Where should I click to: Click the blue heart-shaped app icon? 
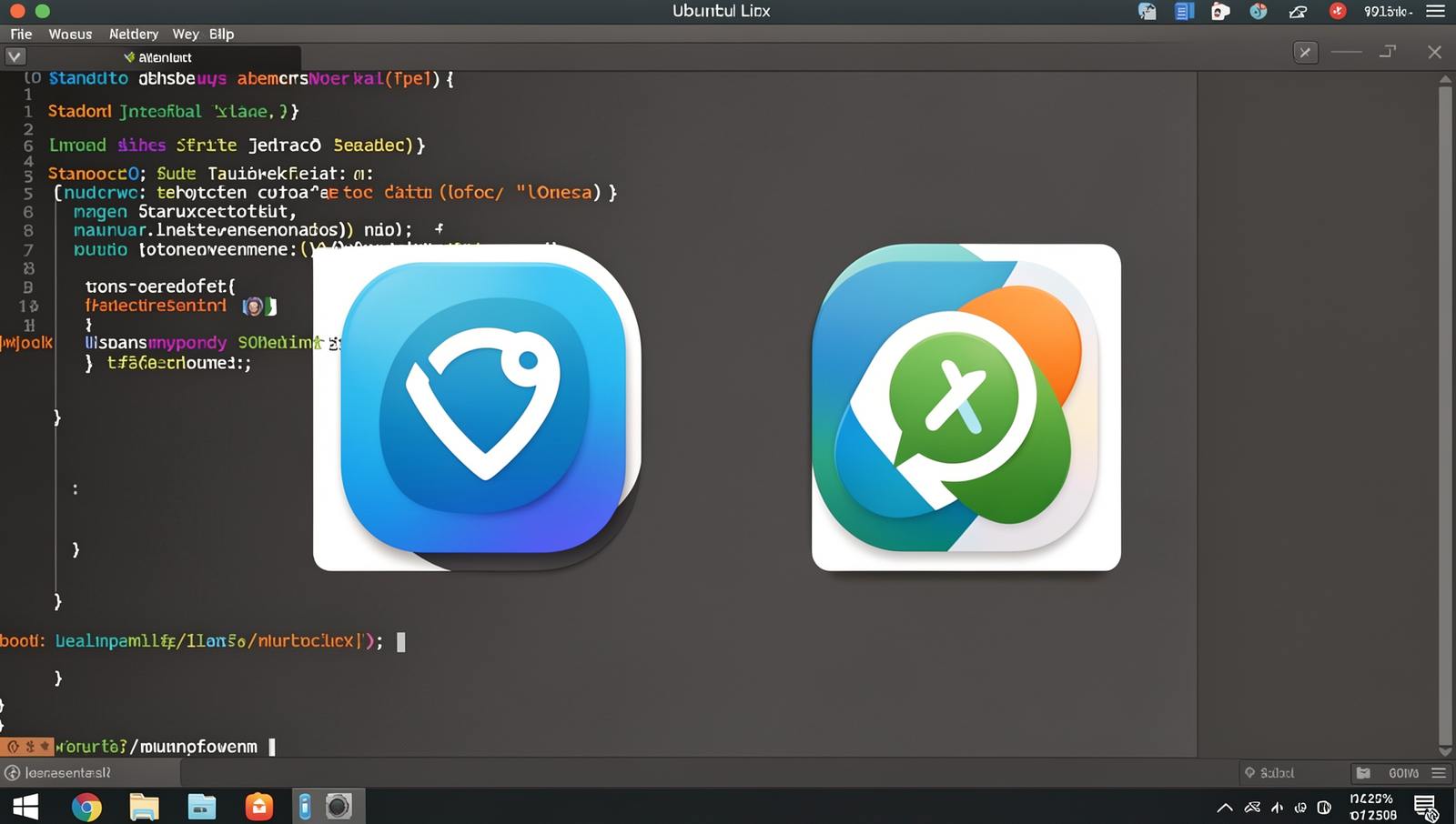(484, 407)
